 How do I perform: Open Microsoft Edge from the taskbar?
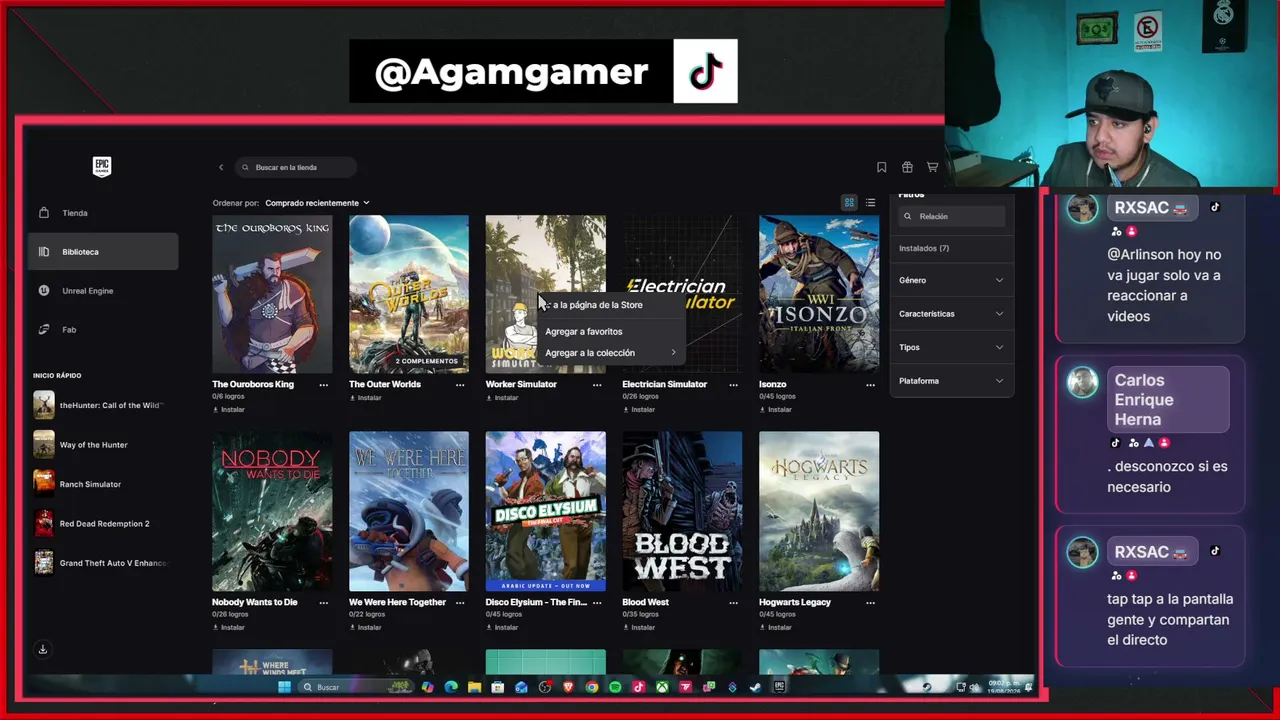click(451, 687)
